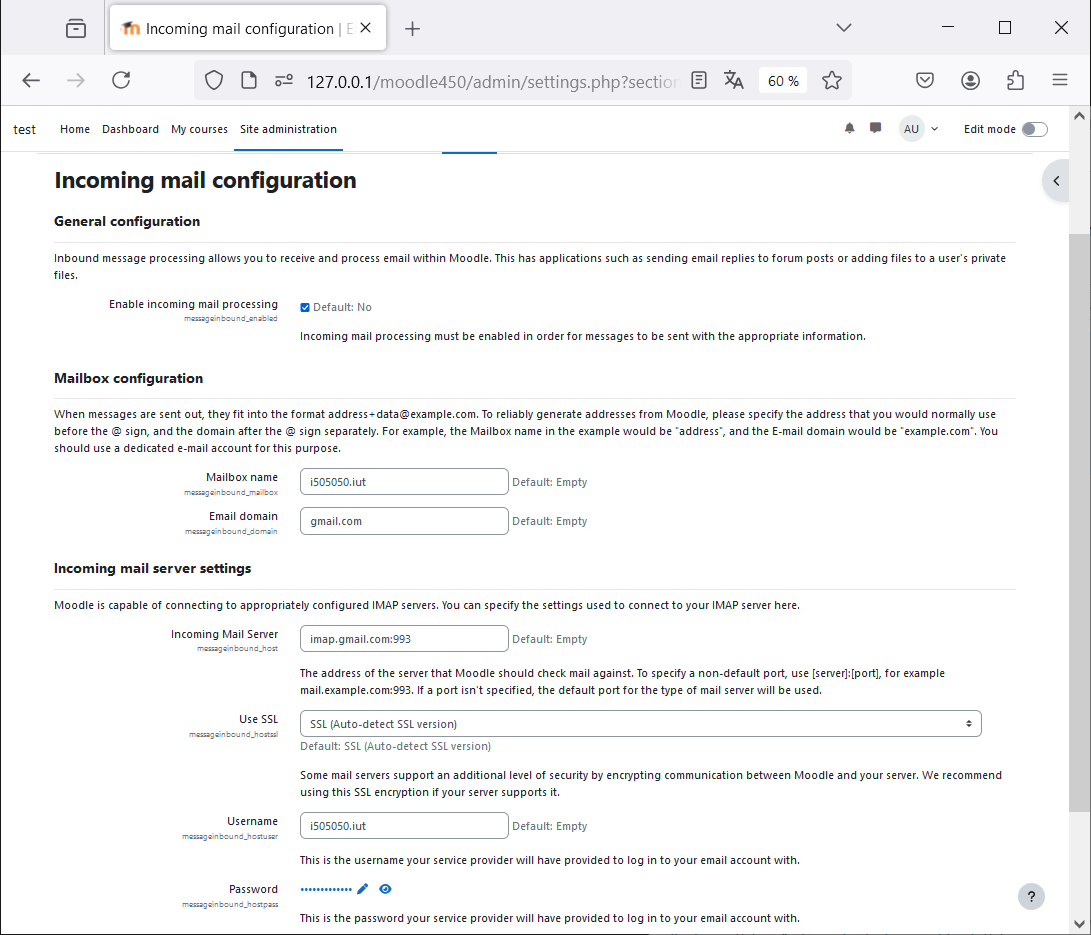
Task: Reload the page with the refresh icon
Action: pyautogui.click(x=121, y=81)
